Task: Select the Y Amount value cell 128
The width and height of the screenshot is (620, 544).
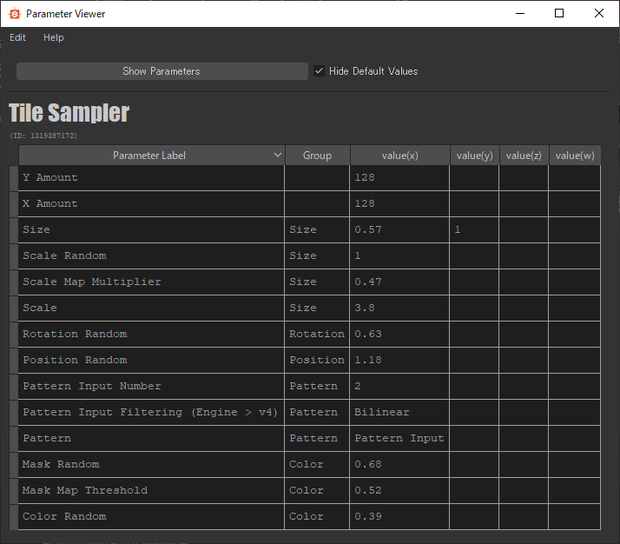Action: [x=399, y=178]
